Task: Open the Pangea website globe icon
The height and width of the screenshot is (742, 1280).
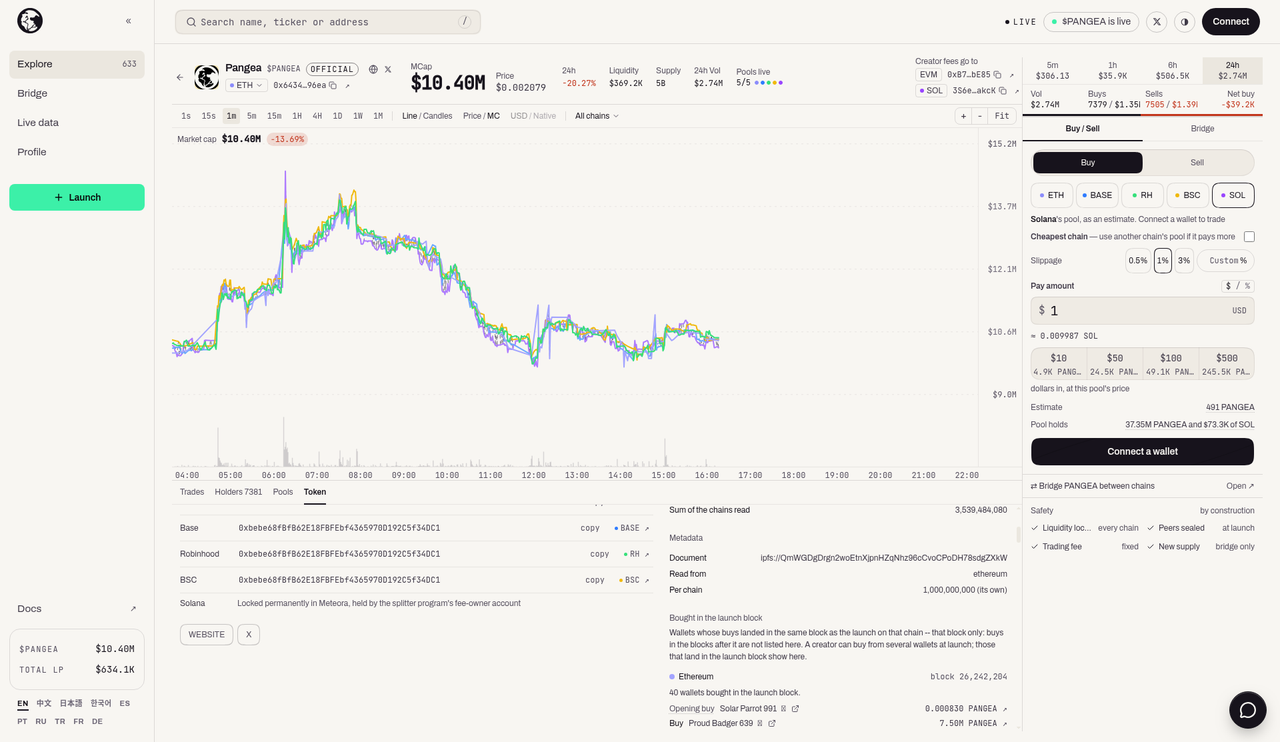Action: coord(373,69)
